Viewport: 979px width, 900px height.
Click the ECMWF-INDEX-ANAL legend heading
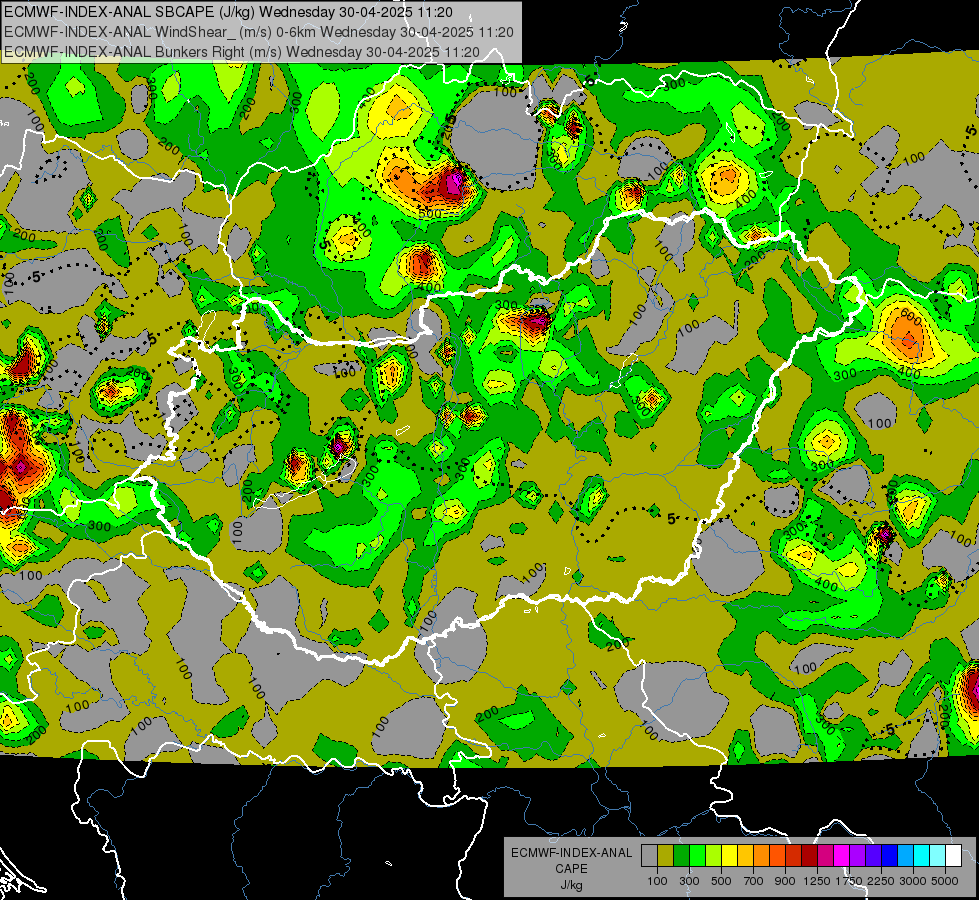click(571, 853)
